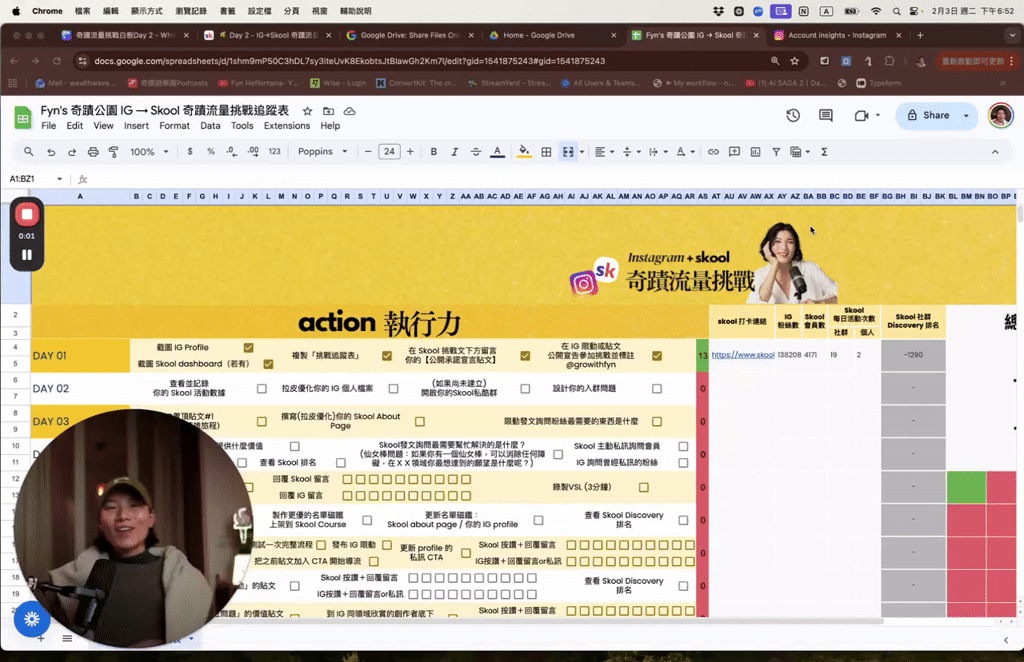
Task: Toggle 截圖 IG Profile checkbox
Action: click(x=248, y=347)
